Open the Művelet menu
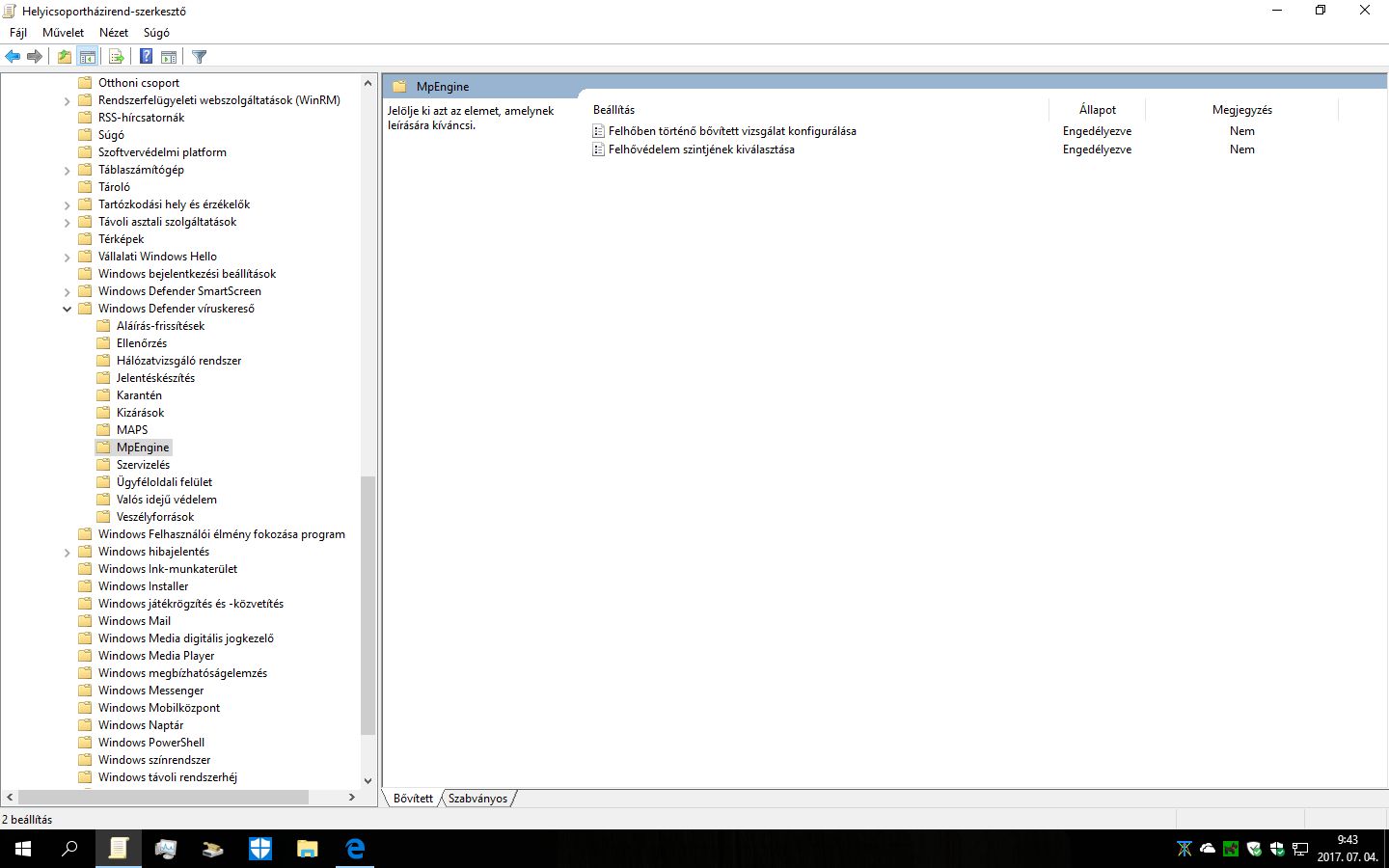The height and width of the screenshot is (868, 1389). tap(63, 33)
